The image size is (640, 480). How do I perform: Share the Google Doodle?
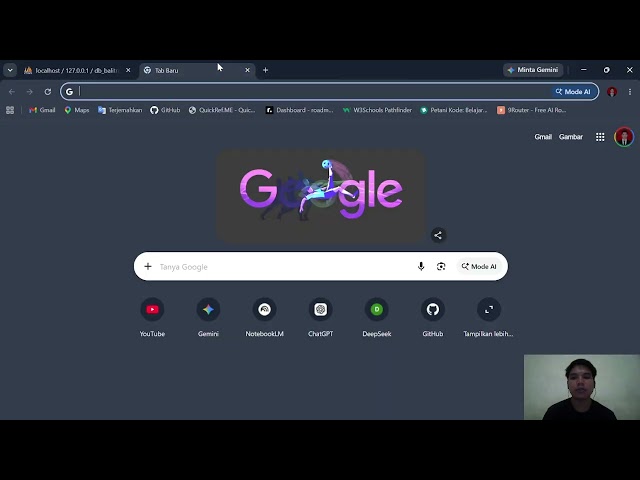click(x=438, y=235)
